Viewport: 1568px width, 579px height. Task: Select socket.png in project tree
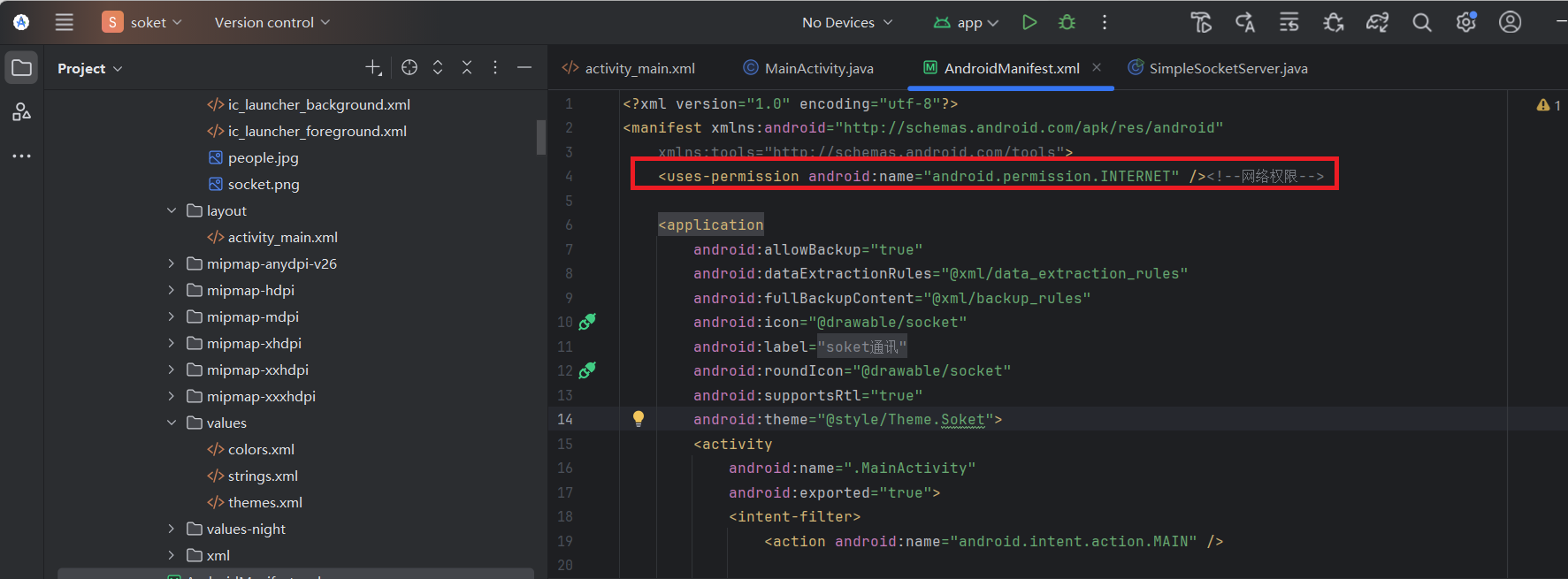pyautogui.click(x=254, y=184)
